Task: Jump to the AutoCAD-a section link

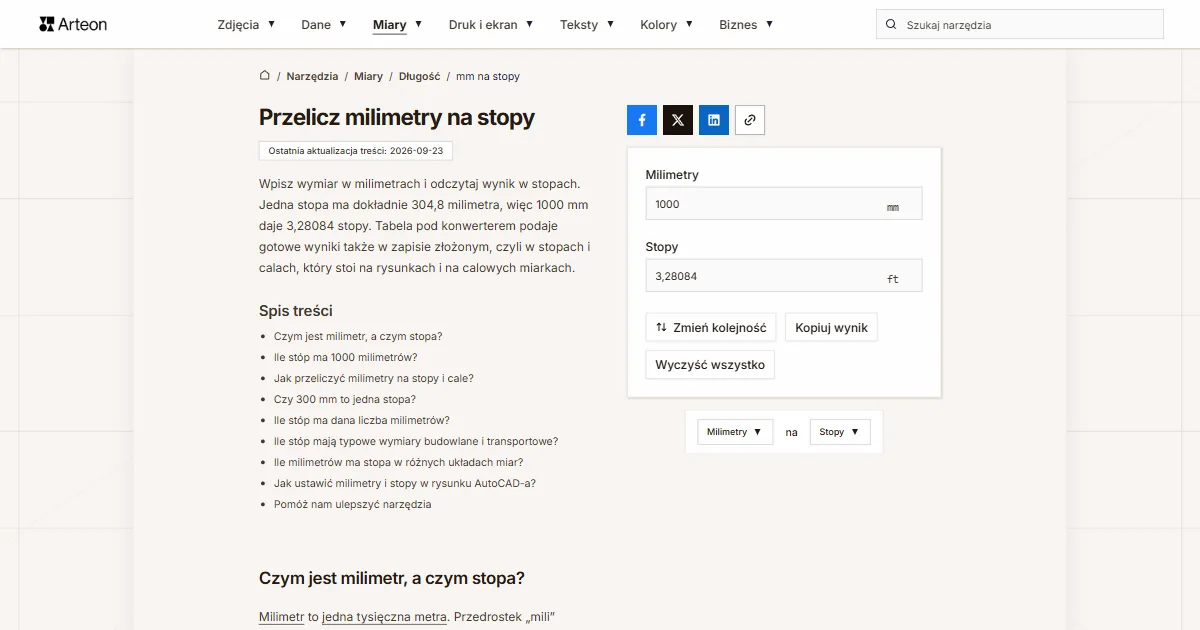Action: tap(405, 483)
